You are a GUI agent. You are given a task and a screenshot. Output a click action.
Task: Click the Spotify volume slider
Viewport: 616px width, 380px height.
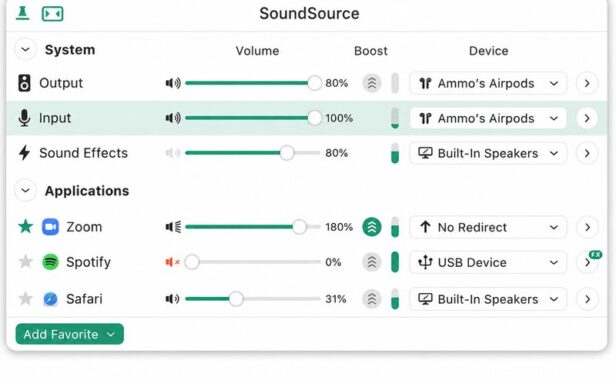[253, 262]
